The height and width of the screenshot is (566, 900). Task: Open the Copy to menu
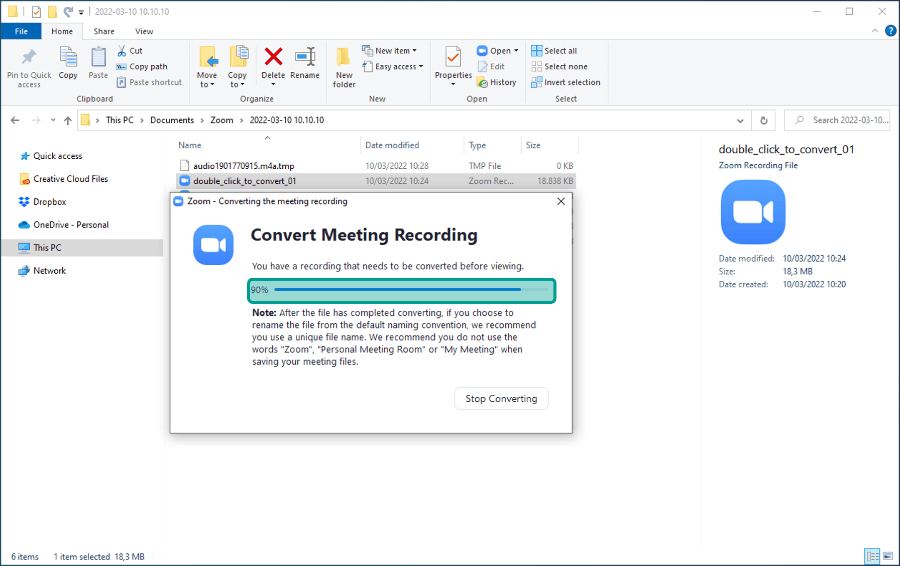237,67
